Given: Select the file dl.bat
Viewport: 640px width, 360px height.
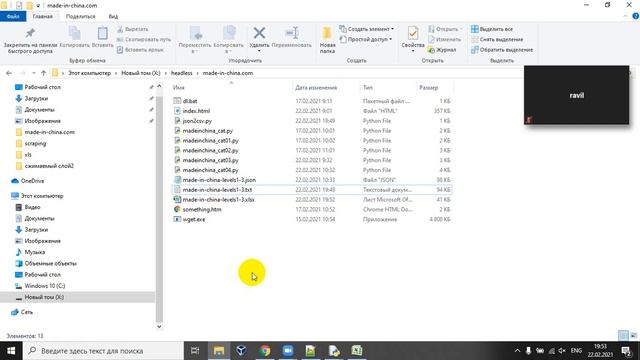Looking at the screenshot, I should [190, 101].
